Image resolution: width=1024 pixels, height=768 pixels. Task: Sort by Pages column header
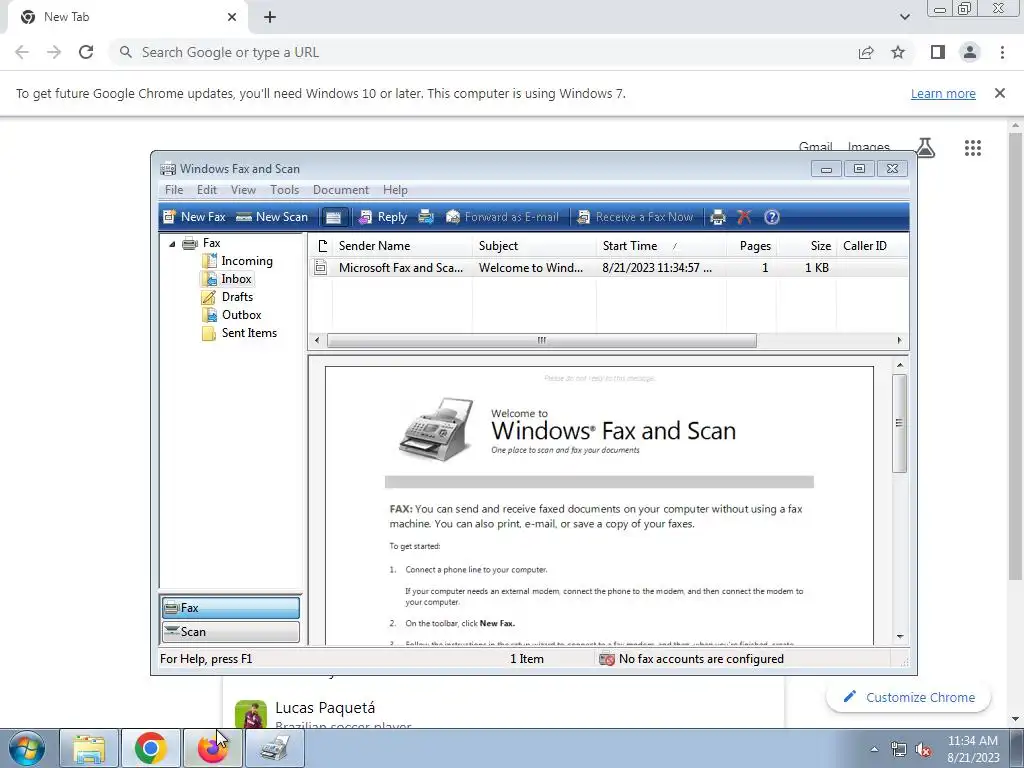click(751, 246)
